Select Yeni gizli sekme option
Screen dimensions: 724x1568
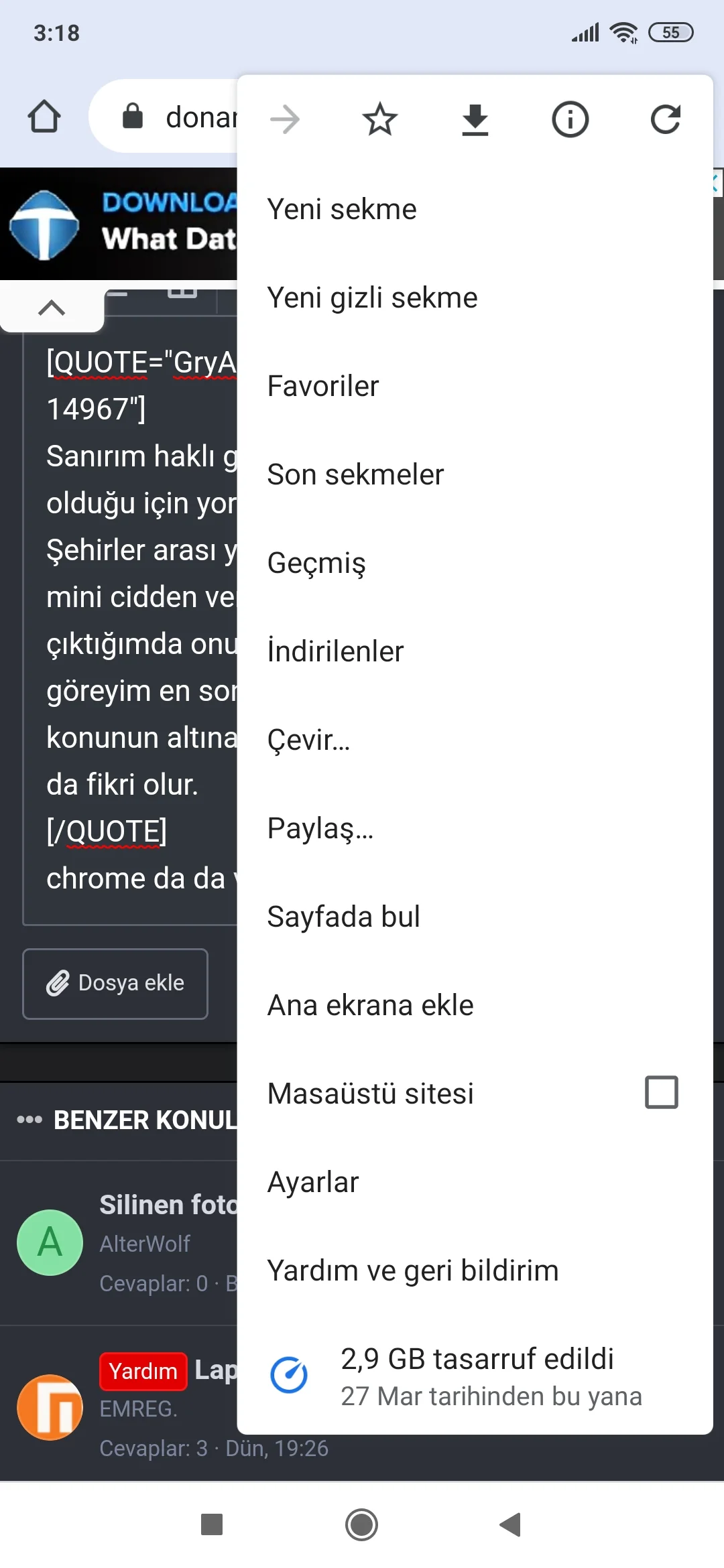(372, 298)
